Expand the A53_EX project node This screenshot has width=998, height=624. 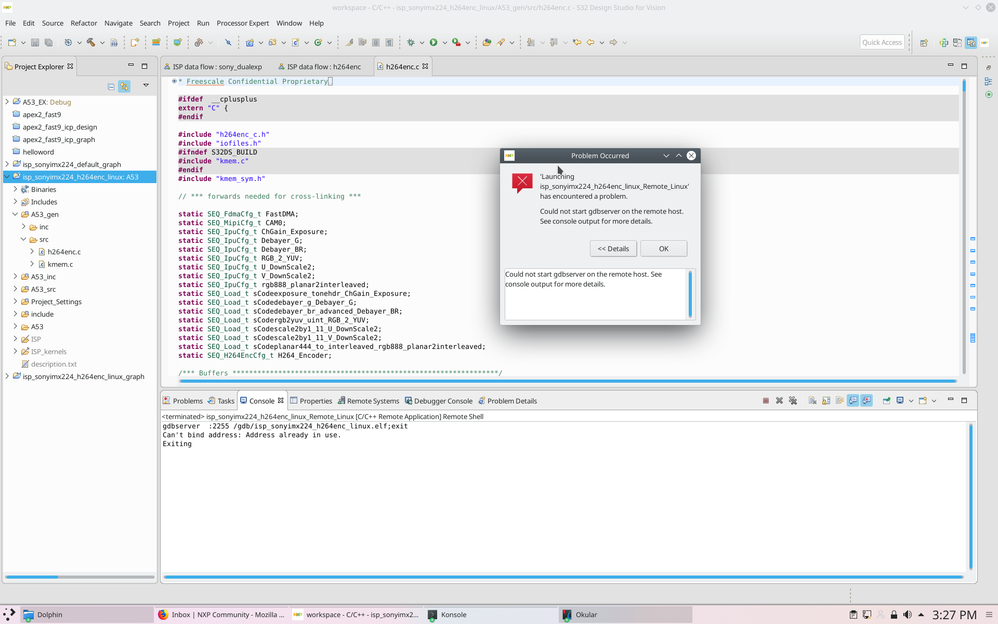click(7, 102)
